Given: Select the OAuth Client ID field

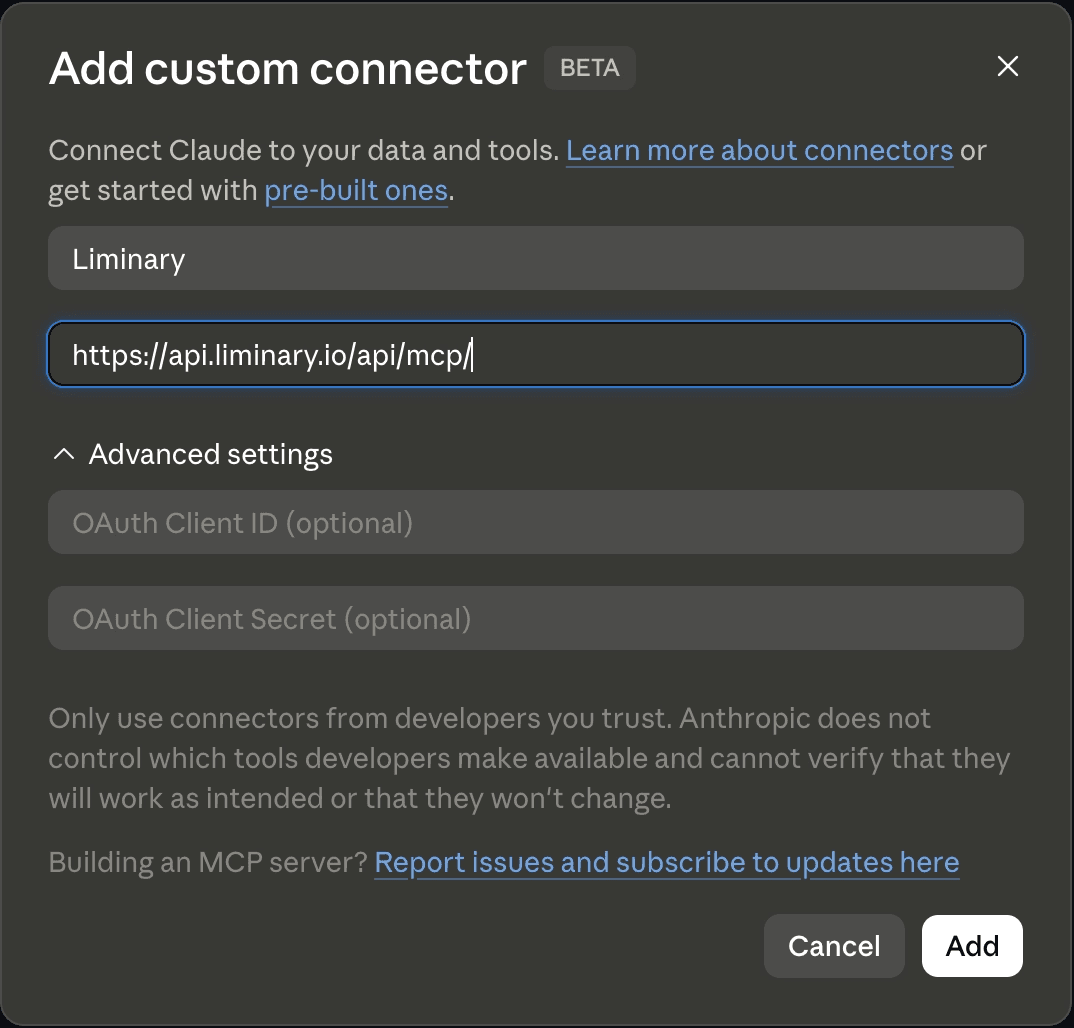Looking at the screenshot, I should [536, 522].
